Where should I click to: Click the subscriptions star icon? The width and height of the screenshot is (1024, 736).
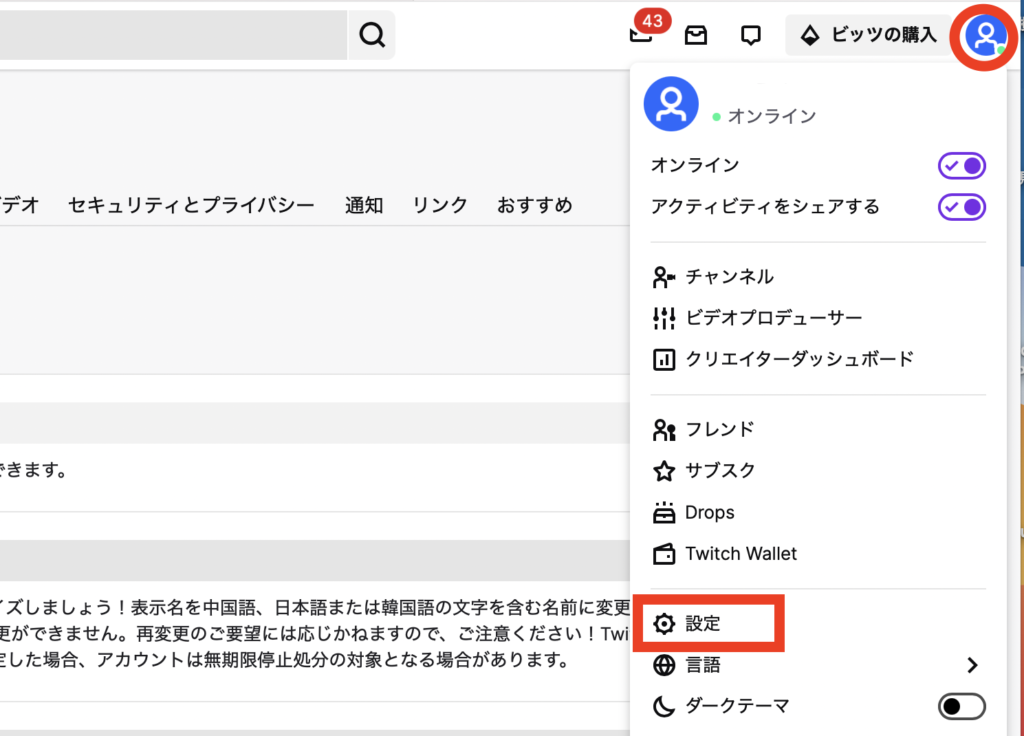click(664, 471)
